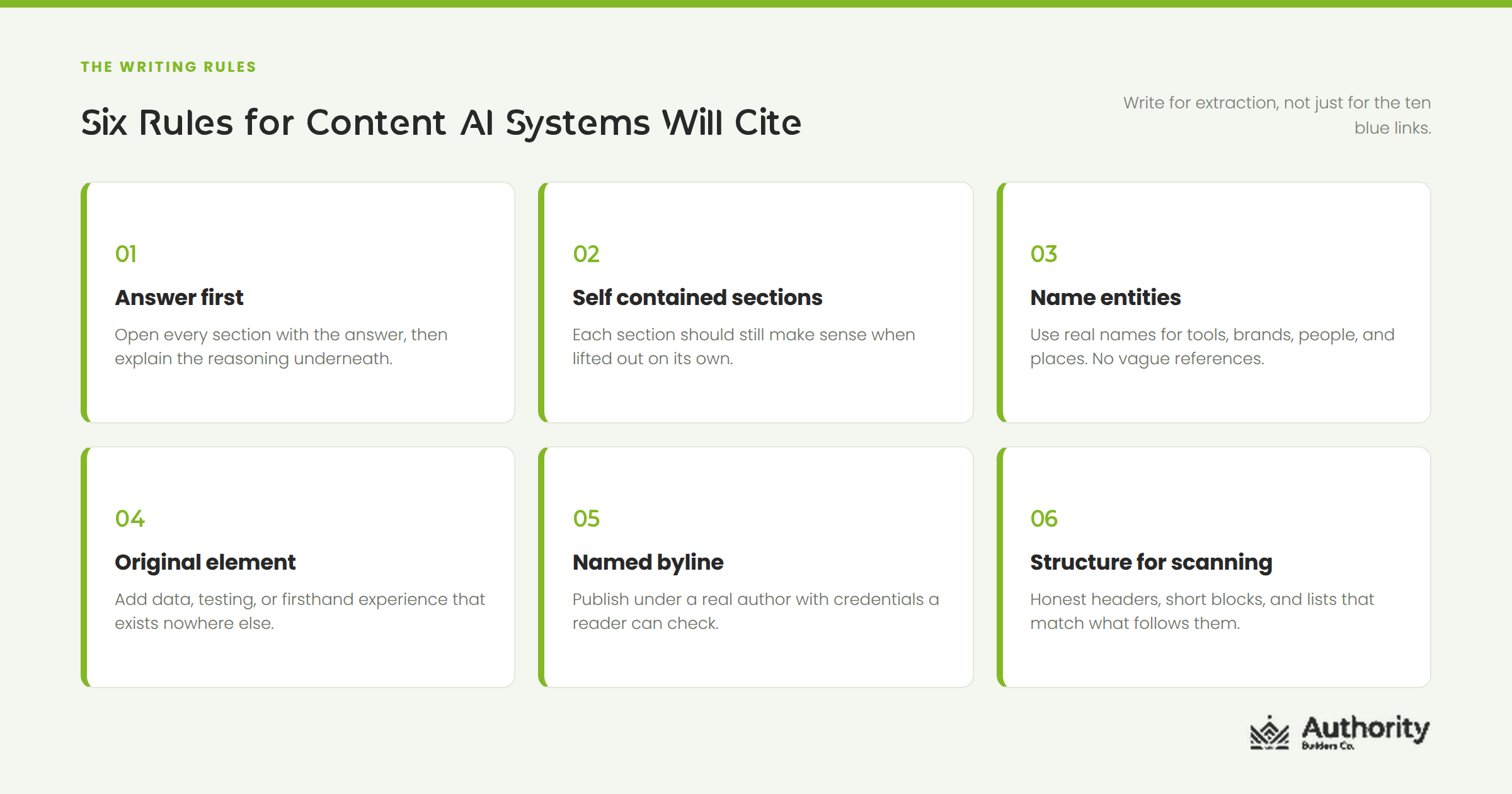This screenshot has height=794, width=1512.
Task: Click the Original element heading
Action: (205, 562)
